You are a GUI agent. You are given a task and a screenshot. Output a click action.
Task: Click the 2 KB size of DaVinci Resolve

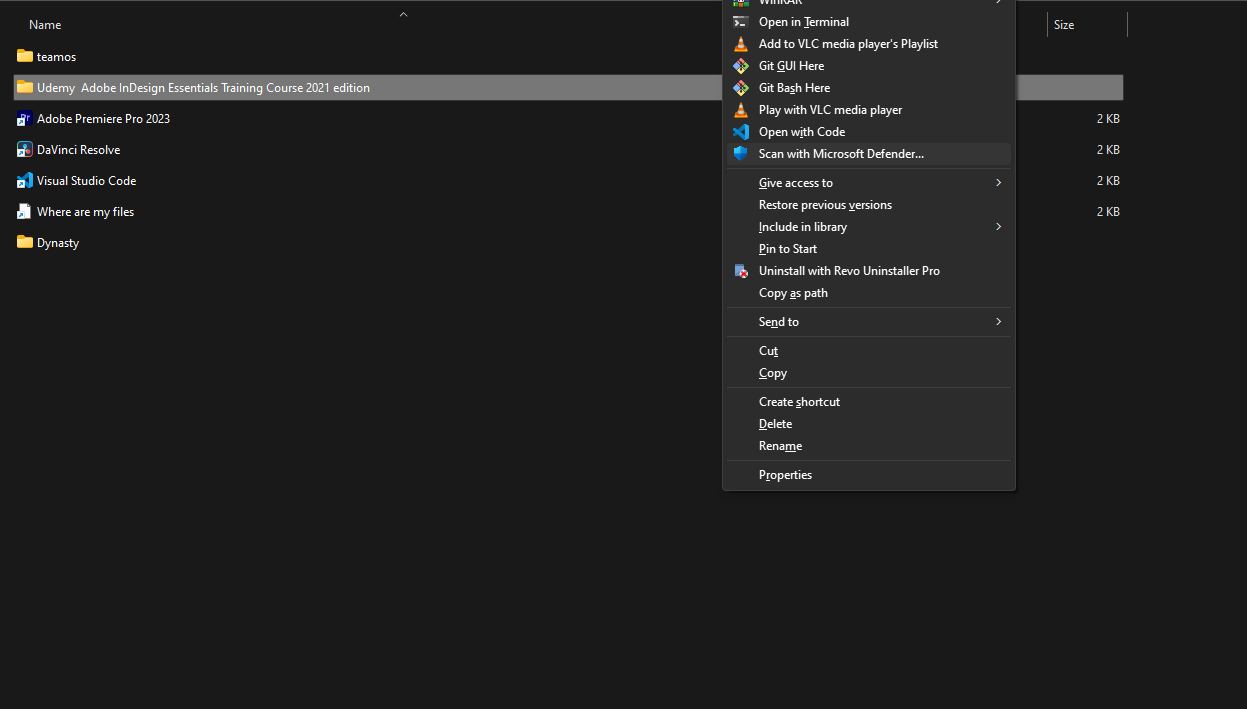(x=1108, y=150)
